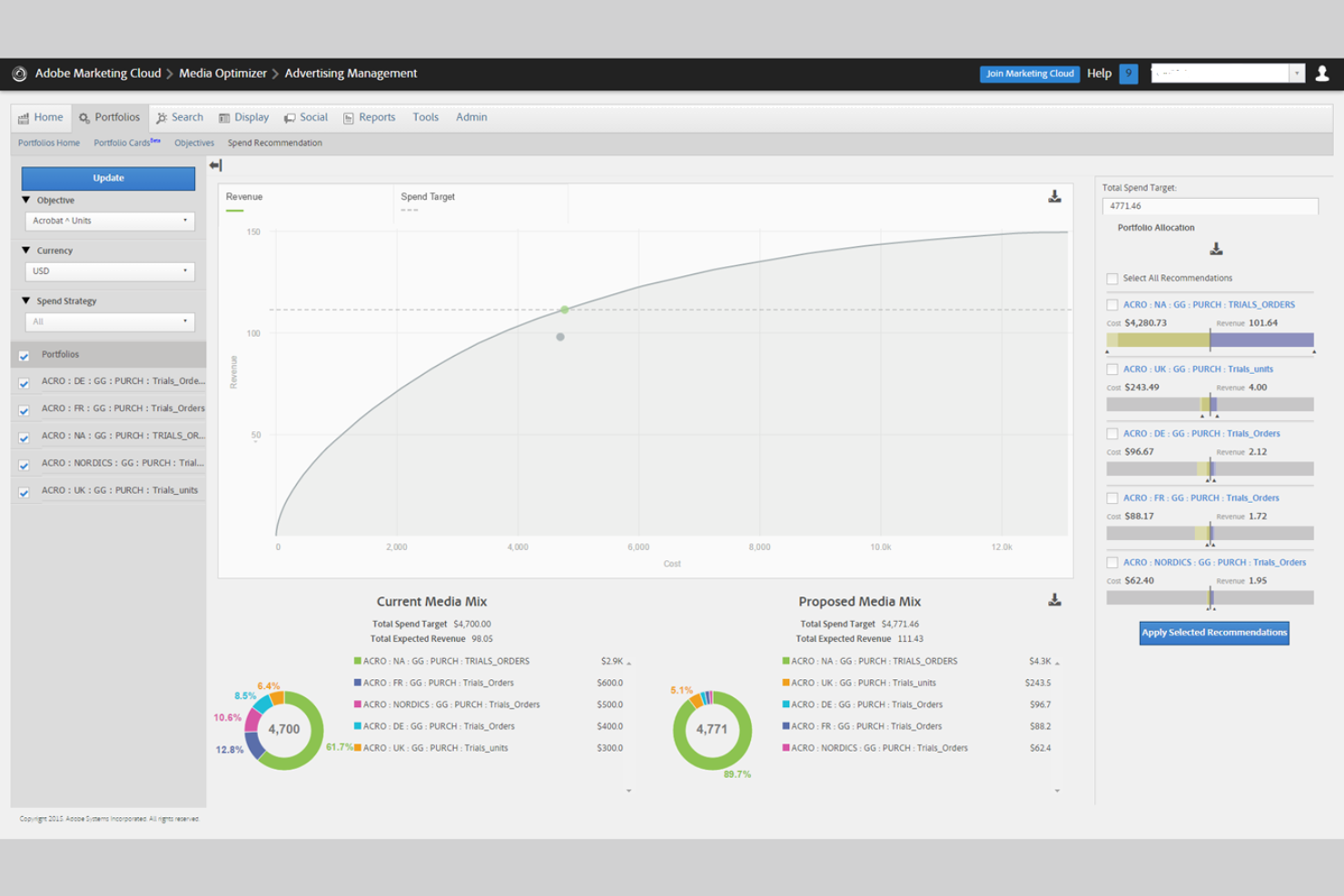Screen dimensions: 1344x896
Task: Check Select All Recommendations
Action: (x=1112, y=279)
